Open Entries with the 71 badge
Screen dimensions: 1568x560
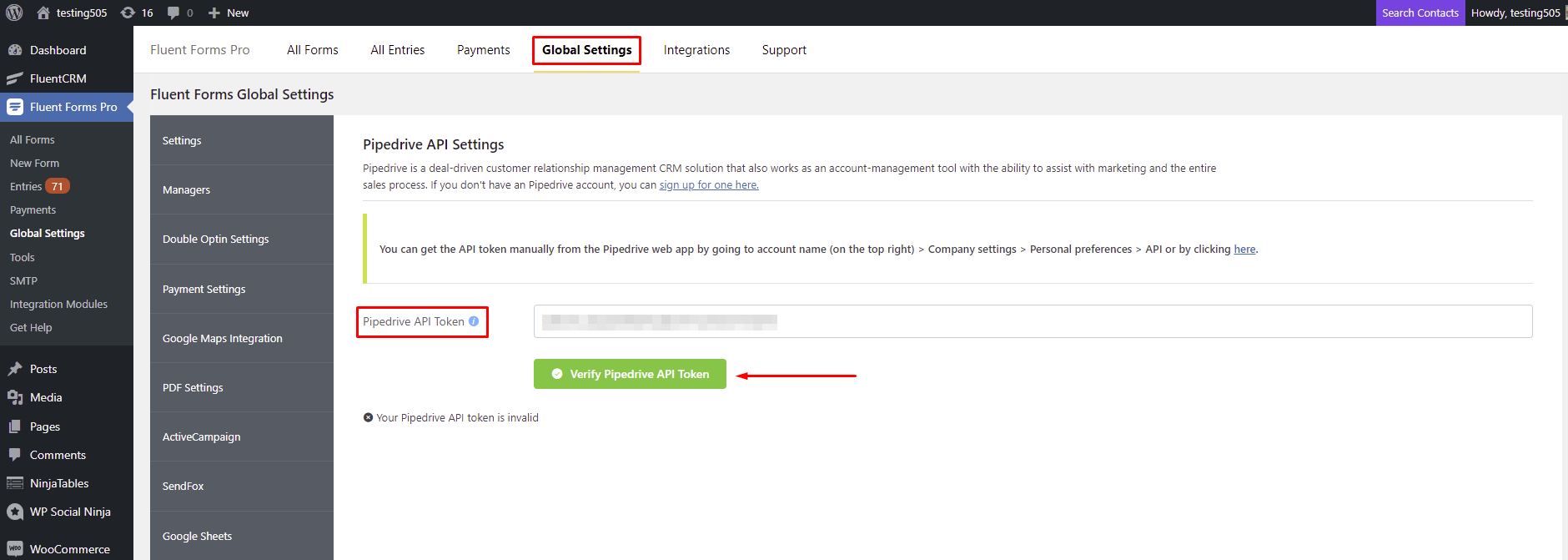click(x=39, y=186)
